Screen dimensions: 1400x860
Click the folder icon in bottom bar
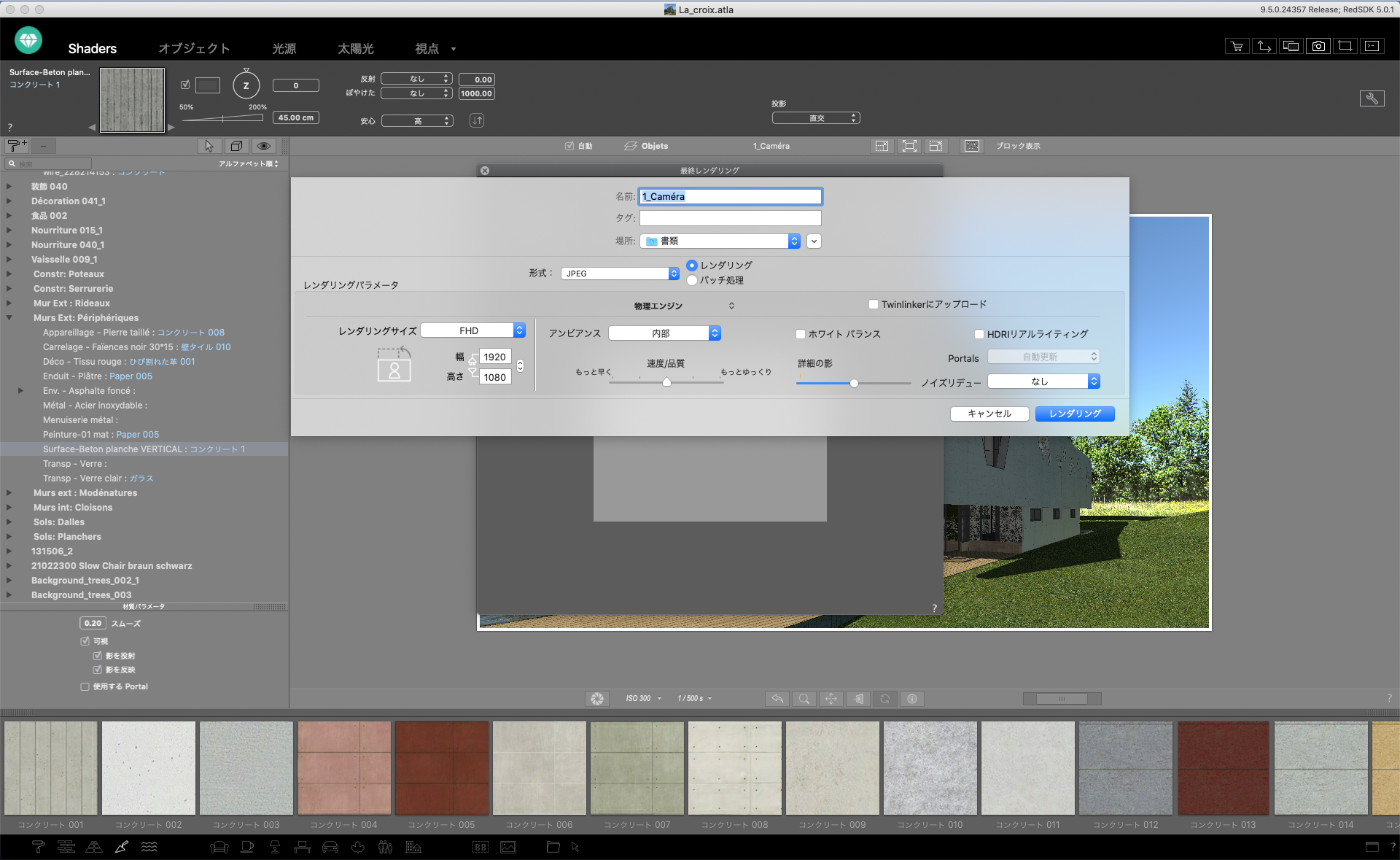553,847
